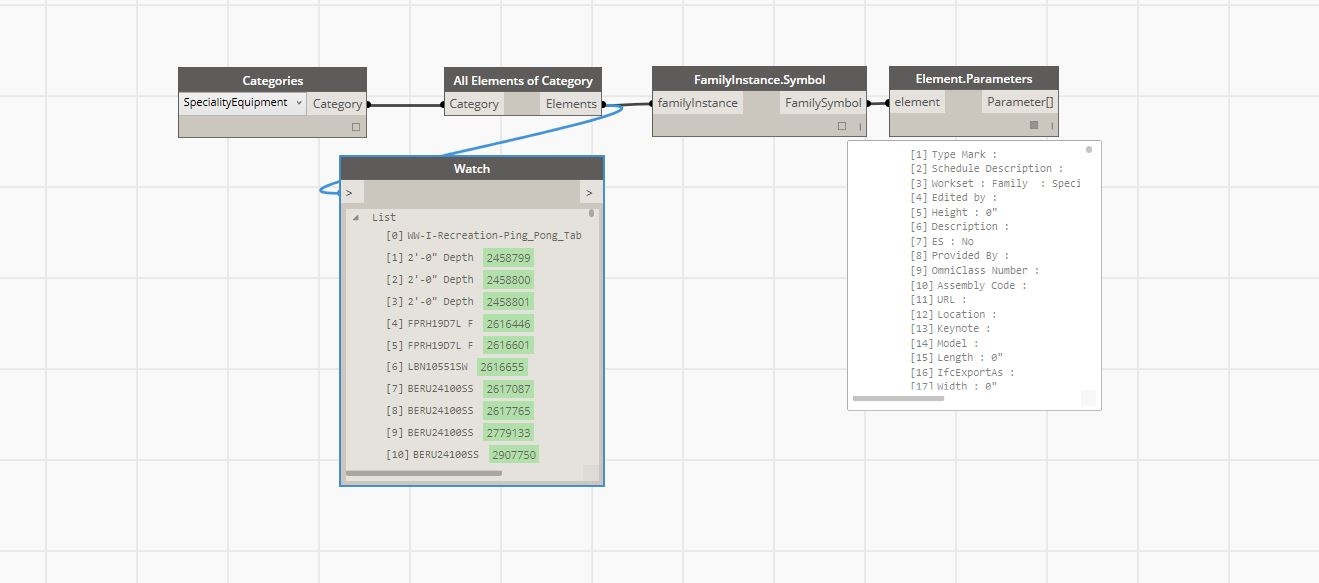Click element ID 2458799 in Watch list
The width and height of the screenshot is (1319, 583).
(508, 258)
